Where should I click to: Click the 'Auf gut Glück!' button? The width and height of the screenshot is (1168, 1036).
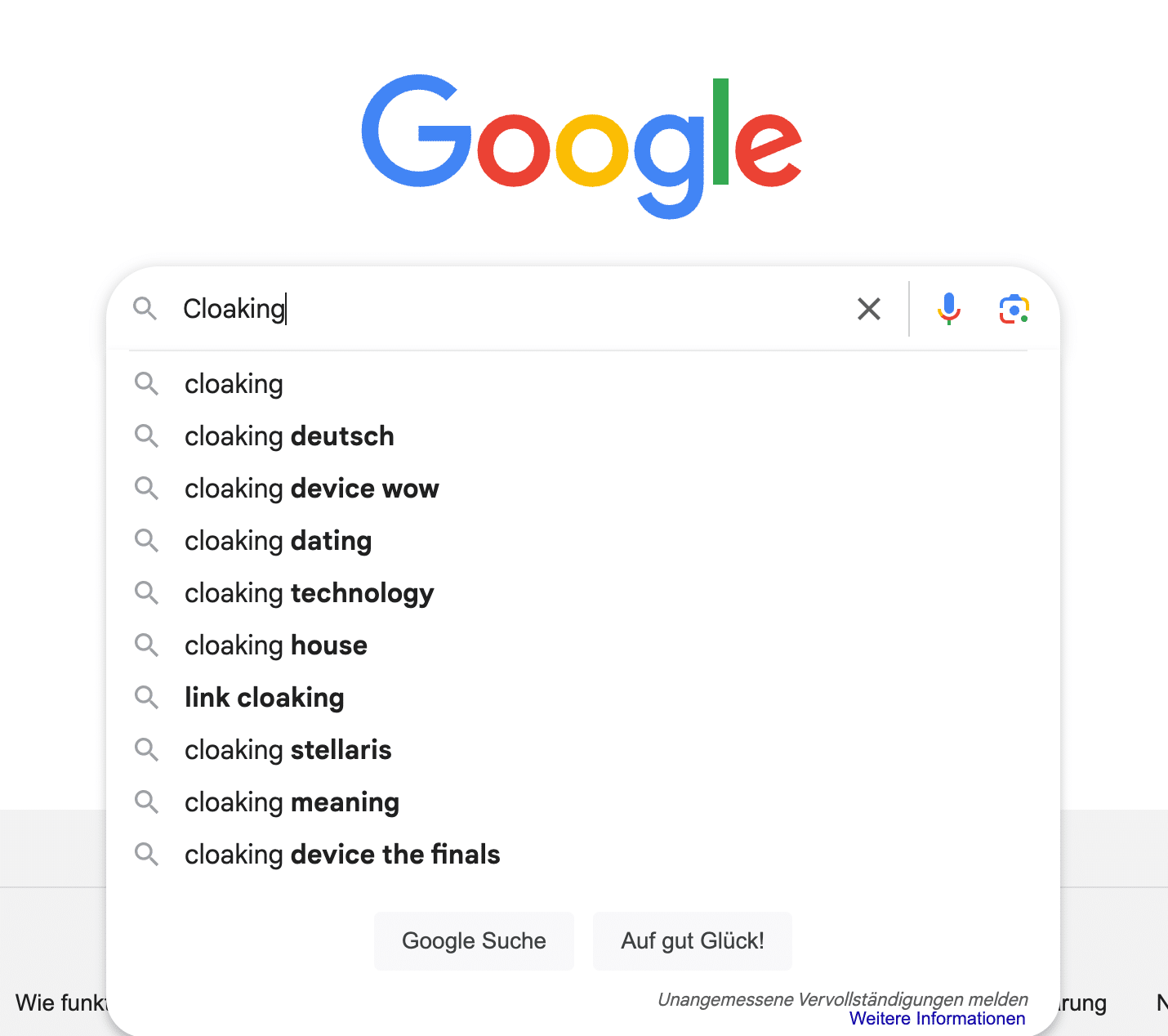point(693,941)
